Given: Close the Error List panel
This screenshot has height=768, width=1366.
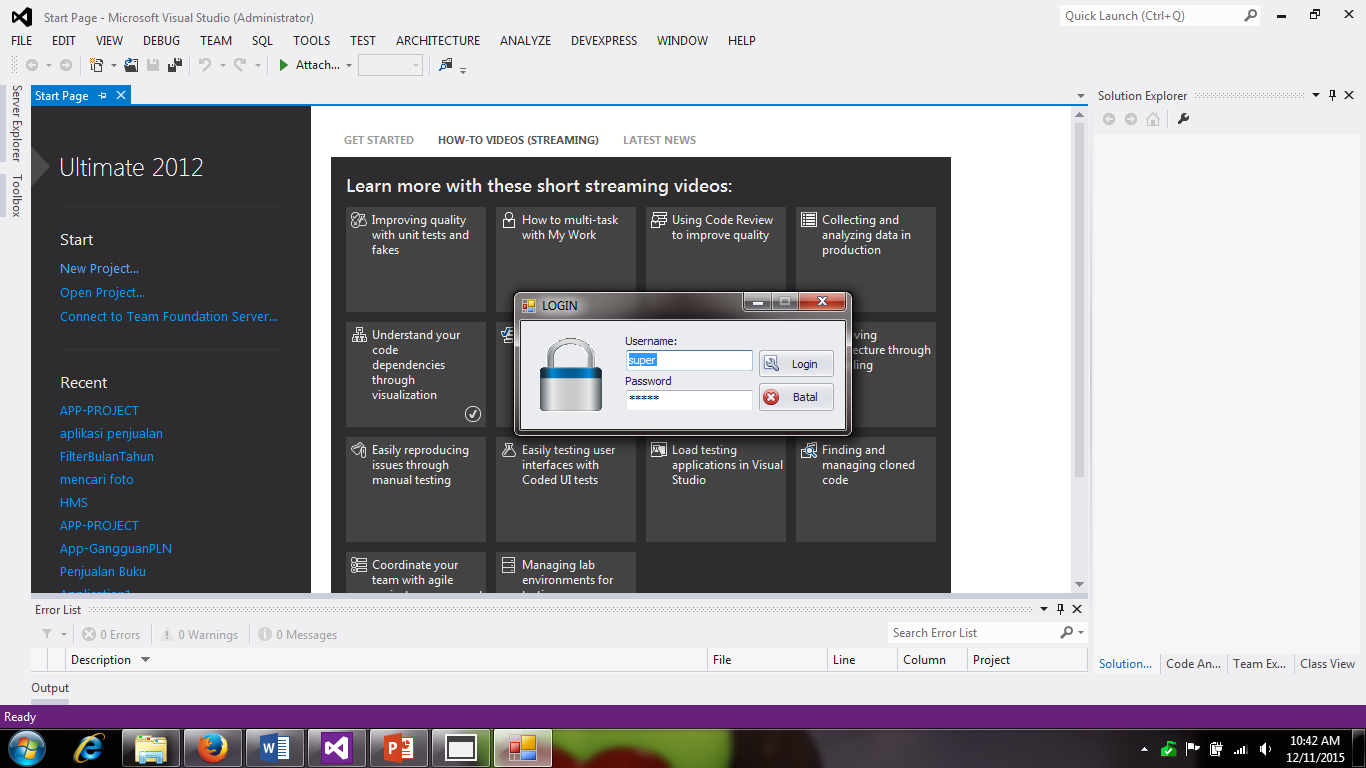Looking at the screenshot, I should (1077, 608).
